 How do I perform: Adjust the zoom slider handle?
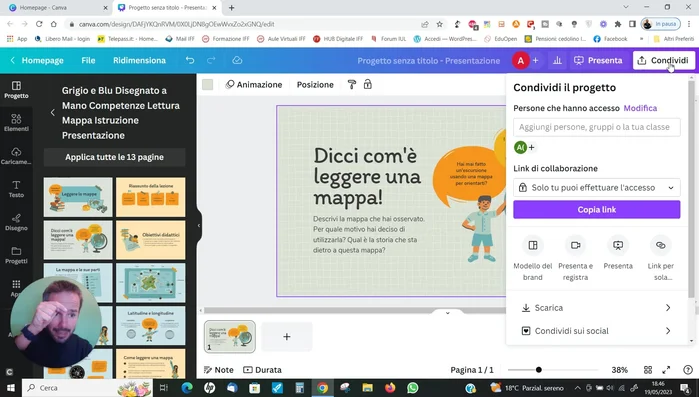(x=539, y=370)
